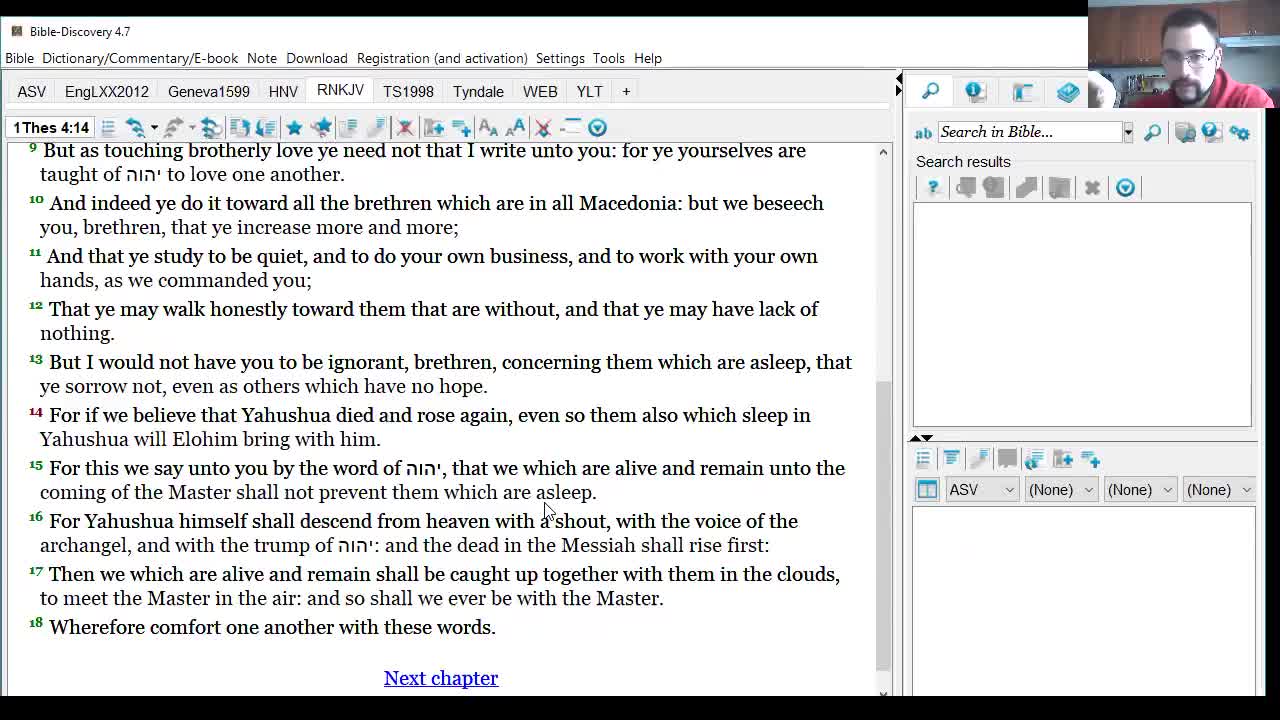Click the search help question icon
This screenshot has width=1280, height=720.
point(1211,132)
